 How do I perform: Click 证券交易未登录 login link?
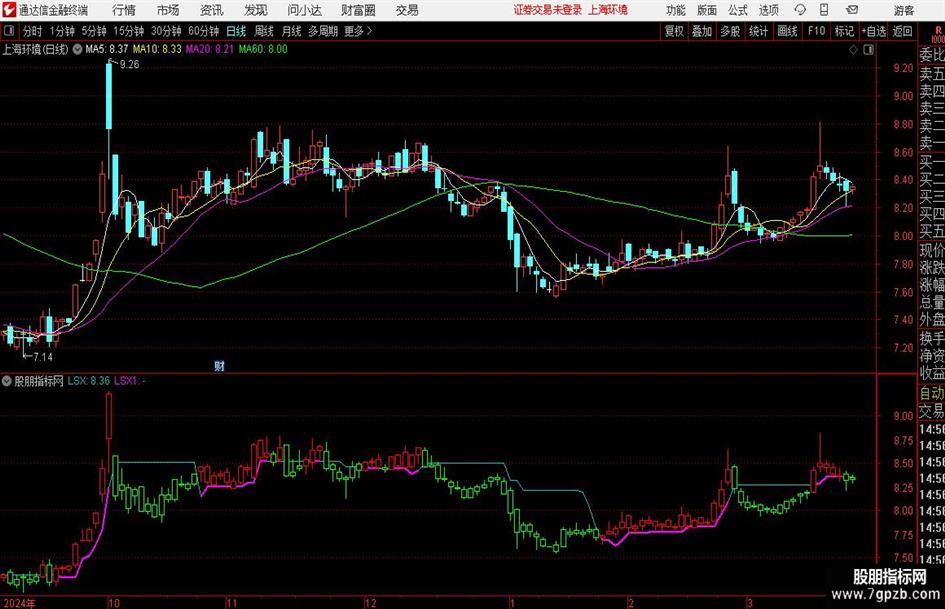click(x=548, y=10)
